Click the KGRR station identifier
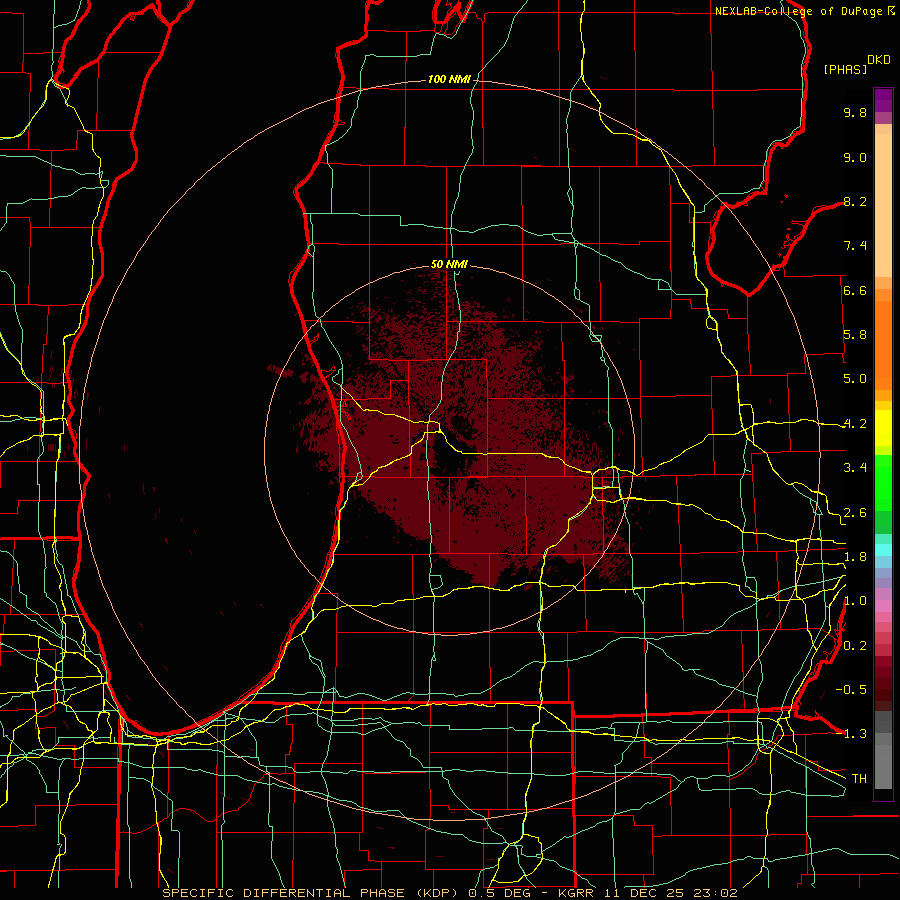The height and width of the screenshot is (900, 900). click(x=576, y=893)
